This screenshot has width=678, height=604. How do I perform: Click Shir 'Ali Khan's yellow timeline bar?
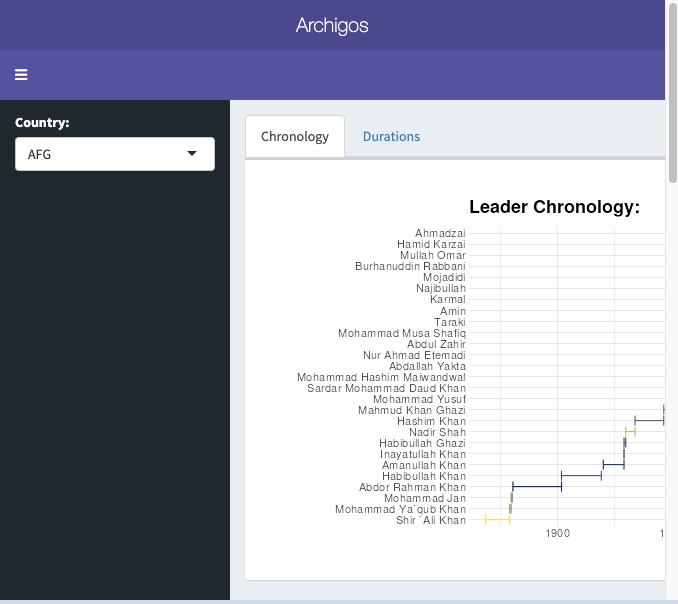(497, 520)
